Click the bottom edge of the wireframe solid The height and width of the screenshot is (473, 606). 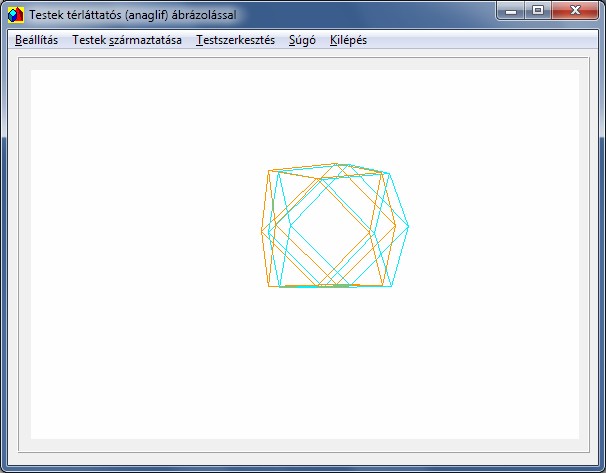point(330,286)
